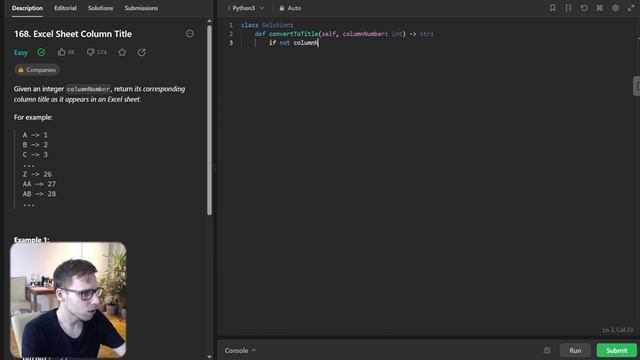Open the Companies tag
This screenshot has width=640, height=360.
coord(37,70)
